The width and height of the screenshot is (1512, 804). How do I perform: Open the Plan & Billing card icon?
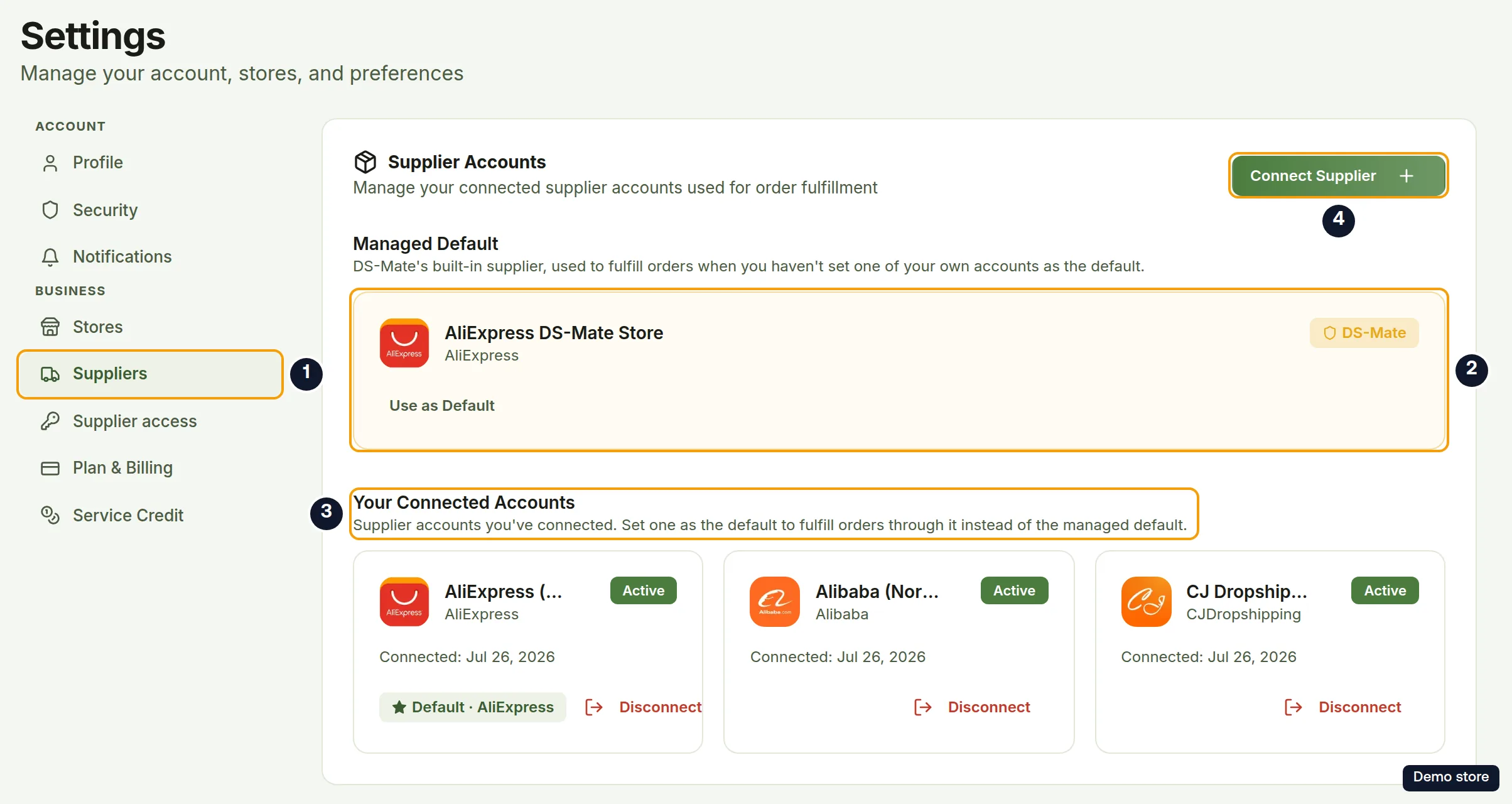pos(50,468)
